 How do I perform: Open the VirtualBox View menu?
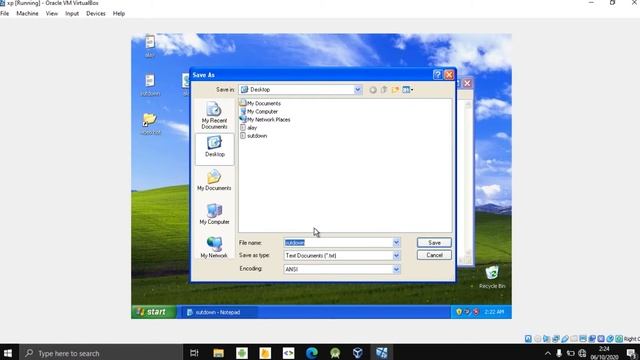tap(51, 13)
